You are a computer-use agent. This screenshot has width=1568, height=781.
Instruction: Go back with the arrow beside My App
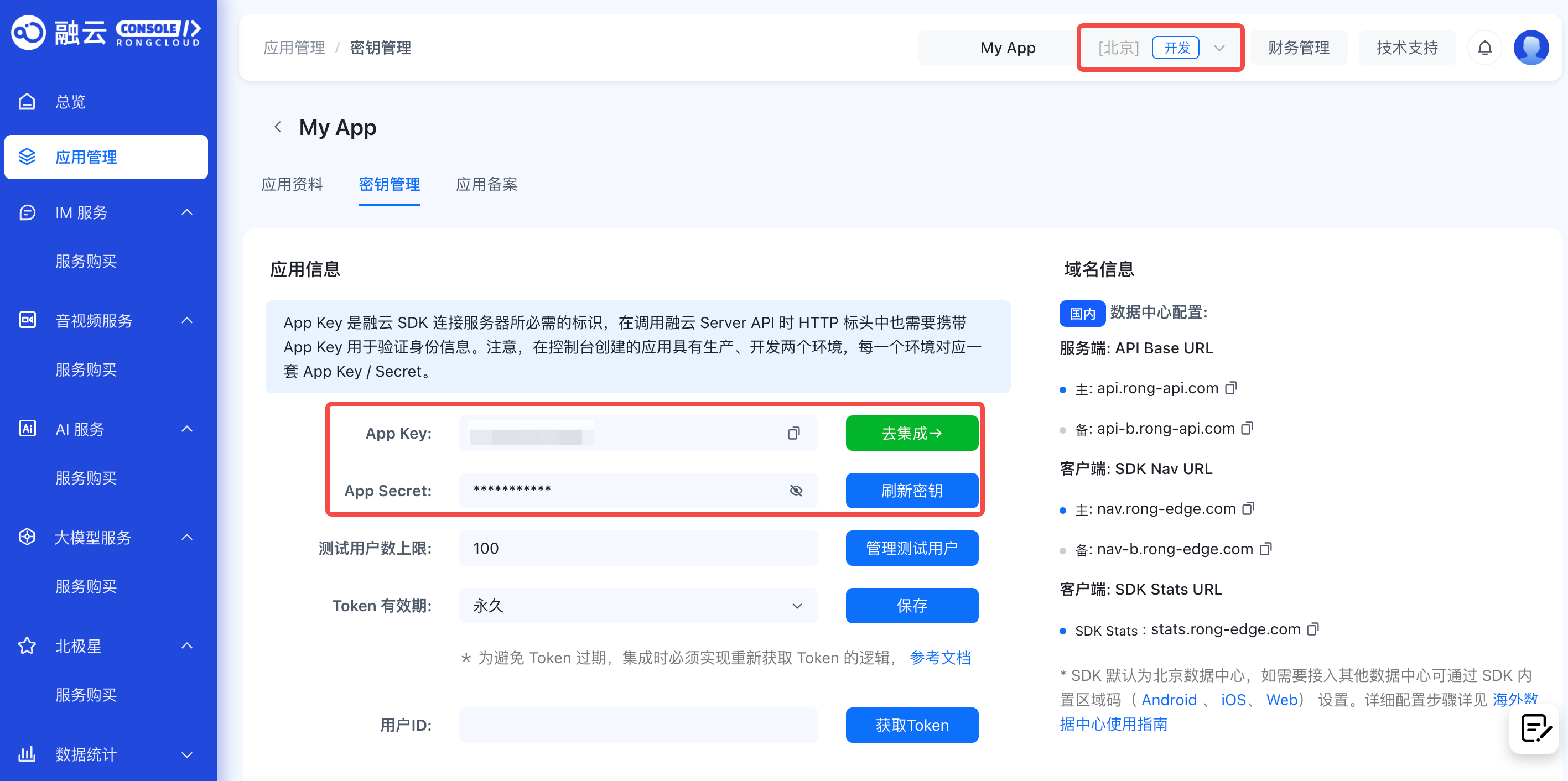[278, 127]
